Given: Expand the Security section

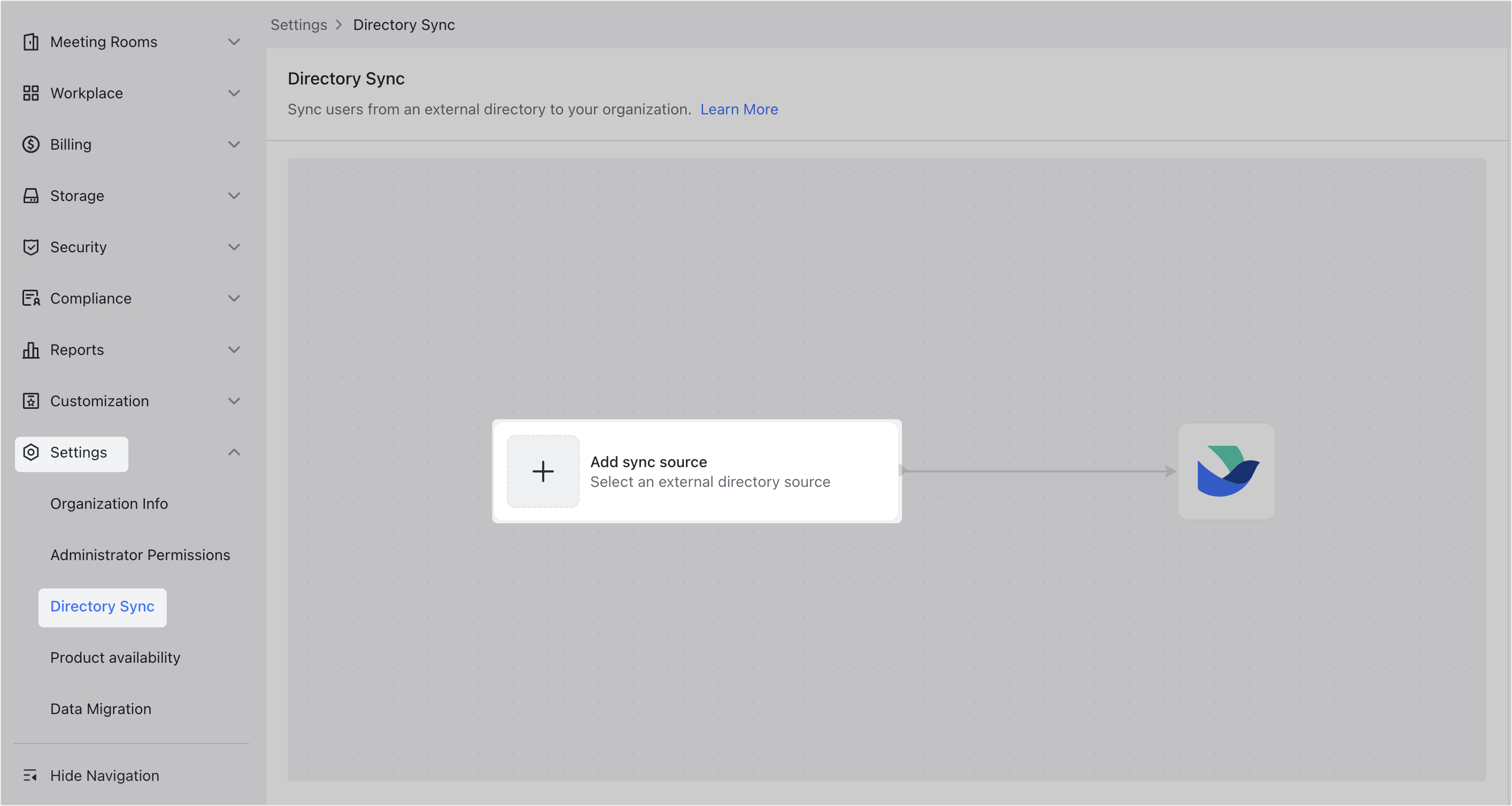Looking at the screenshot, I should pos(234,247).
